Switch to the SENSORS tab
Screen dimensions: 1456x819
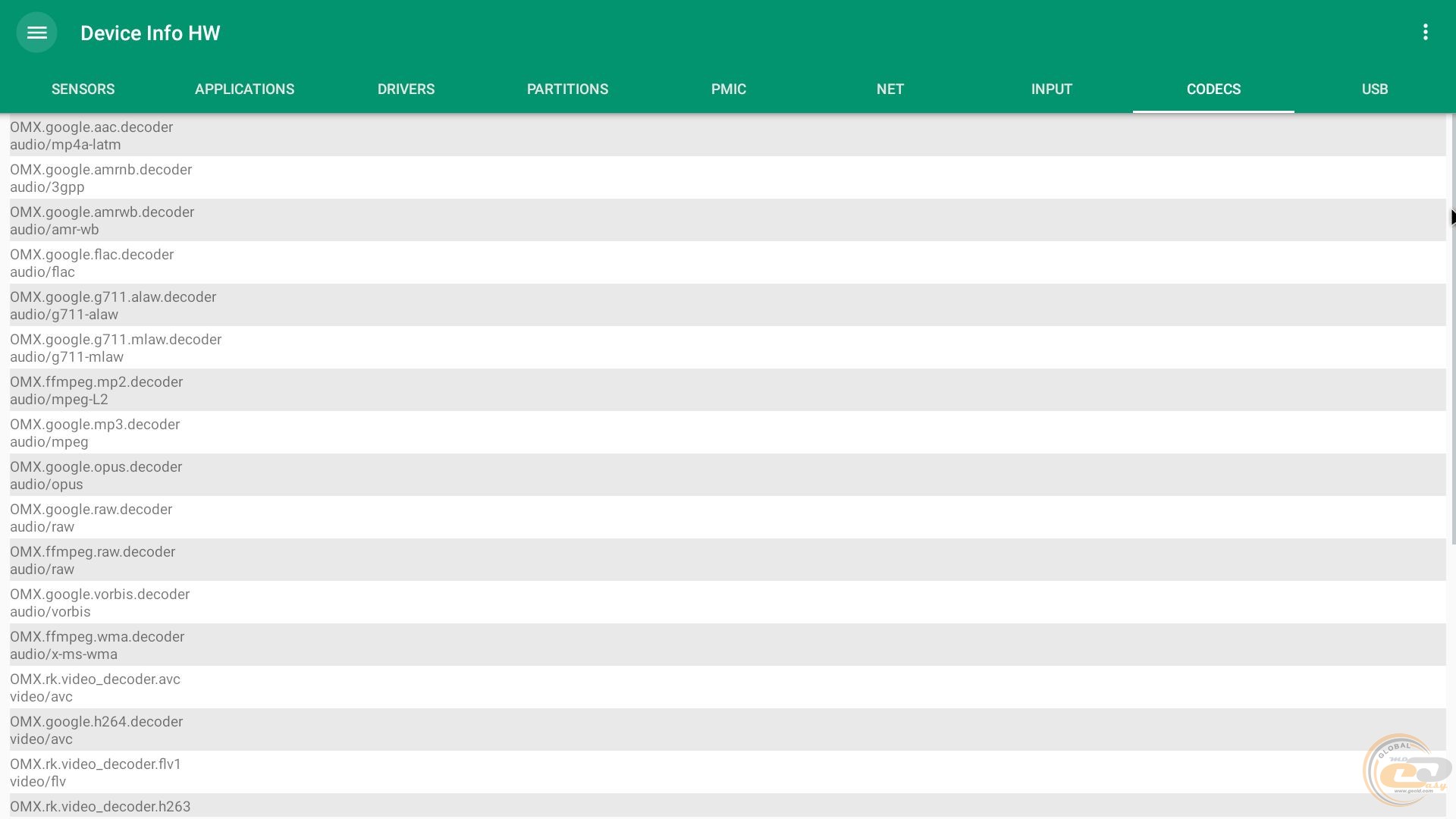(83, 89)
